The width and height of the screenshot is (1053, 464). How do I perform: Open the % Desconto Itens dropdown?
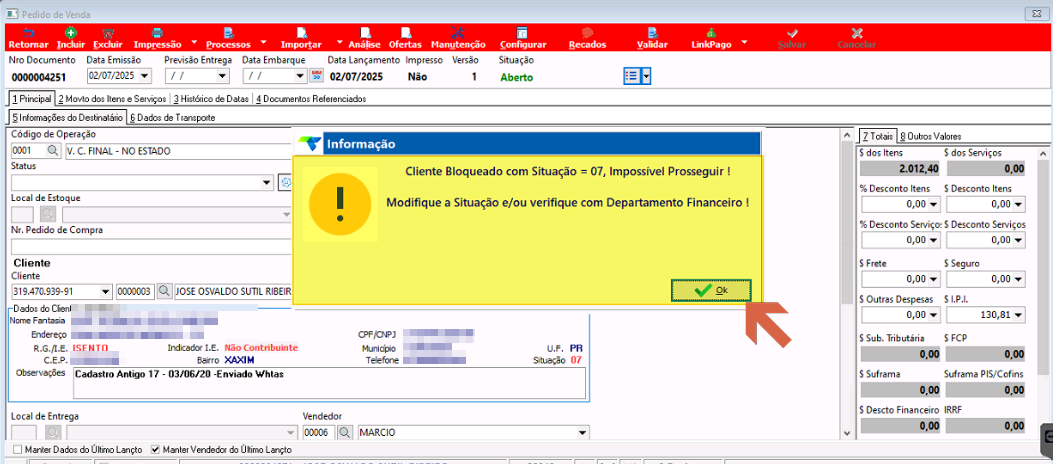pyautogui.click(x=932, y=203)
